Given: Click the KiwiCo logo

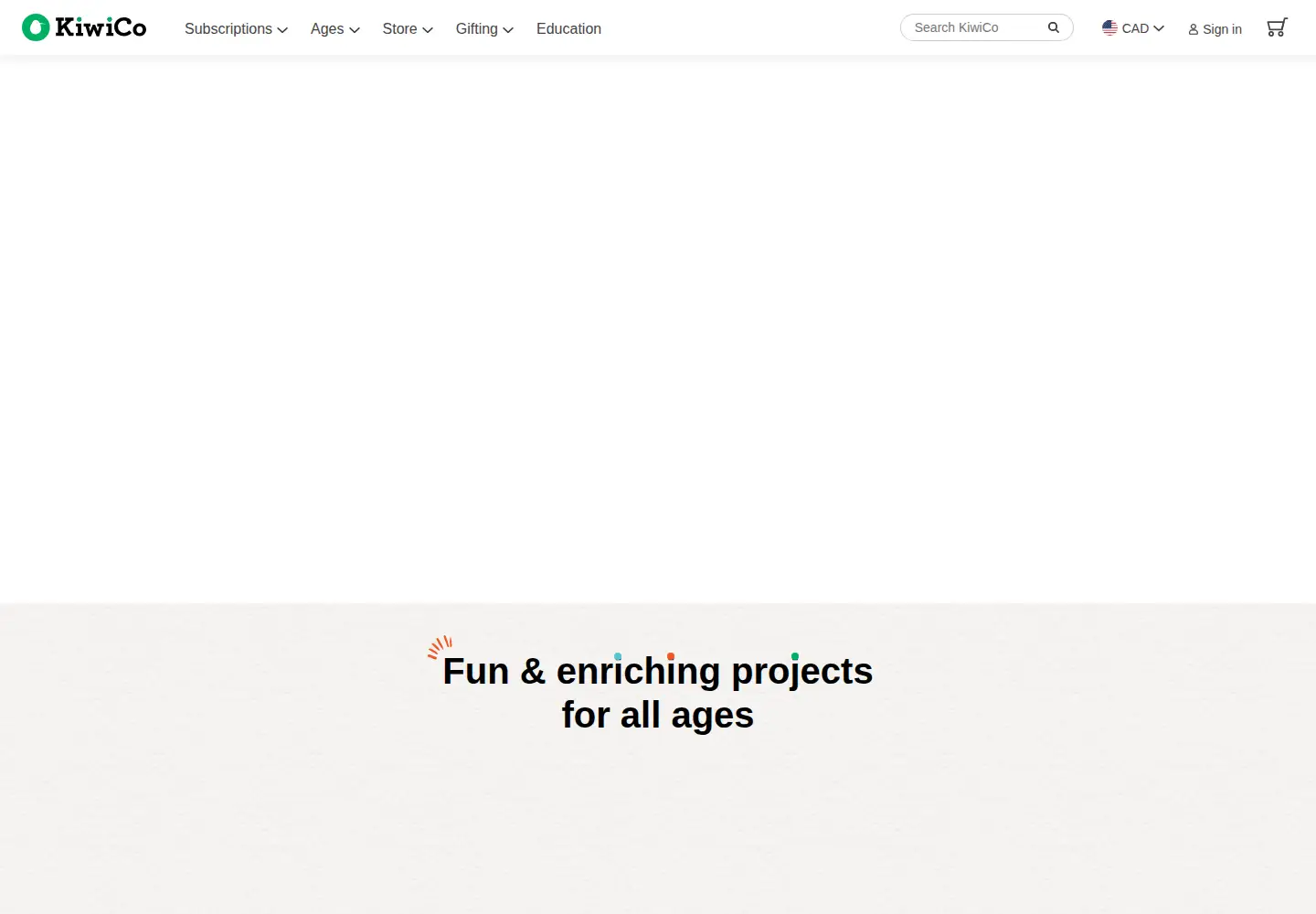Looking at the screenshot, I should pyautogui.click(x=84, y=27).
